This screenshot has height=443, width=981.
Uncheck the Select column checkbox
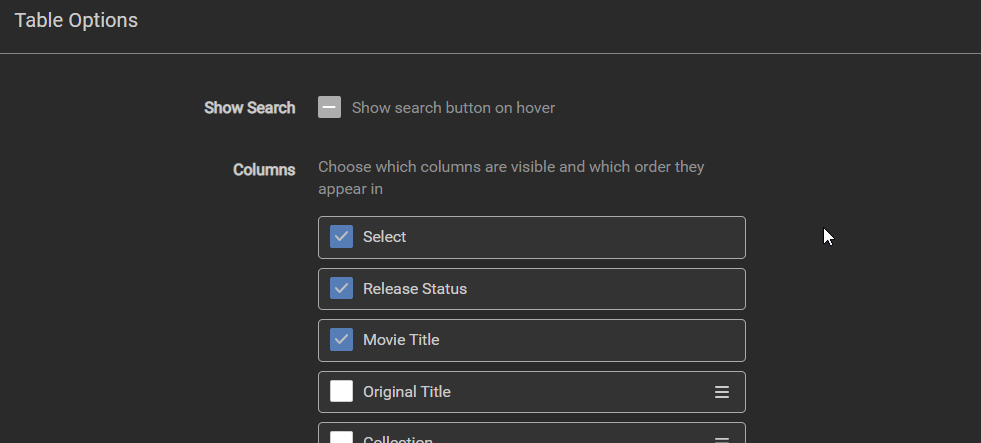pos(342,237)
